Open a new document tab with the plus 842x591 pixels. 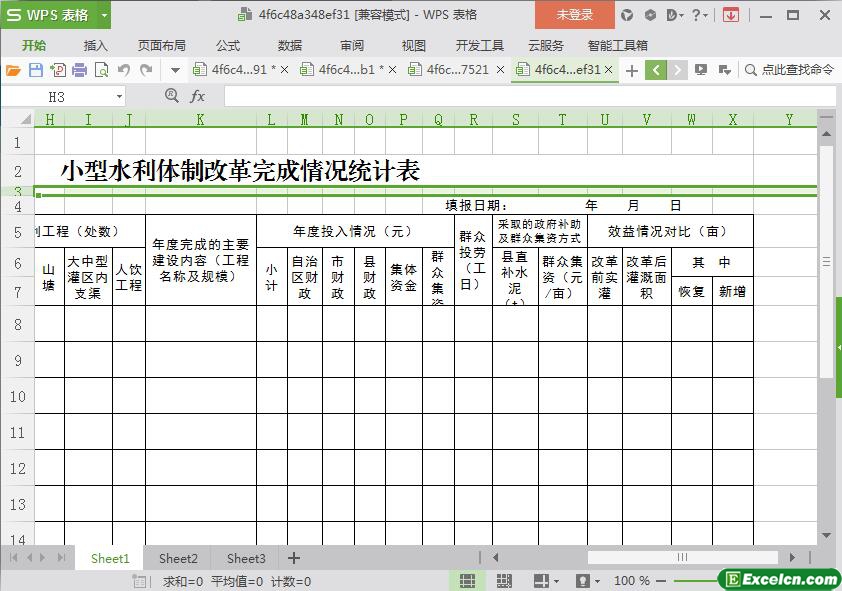click(631, 70)
